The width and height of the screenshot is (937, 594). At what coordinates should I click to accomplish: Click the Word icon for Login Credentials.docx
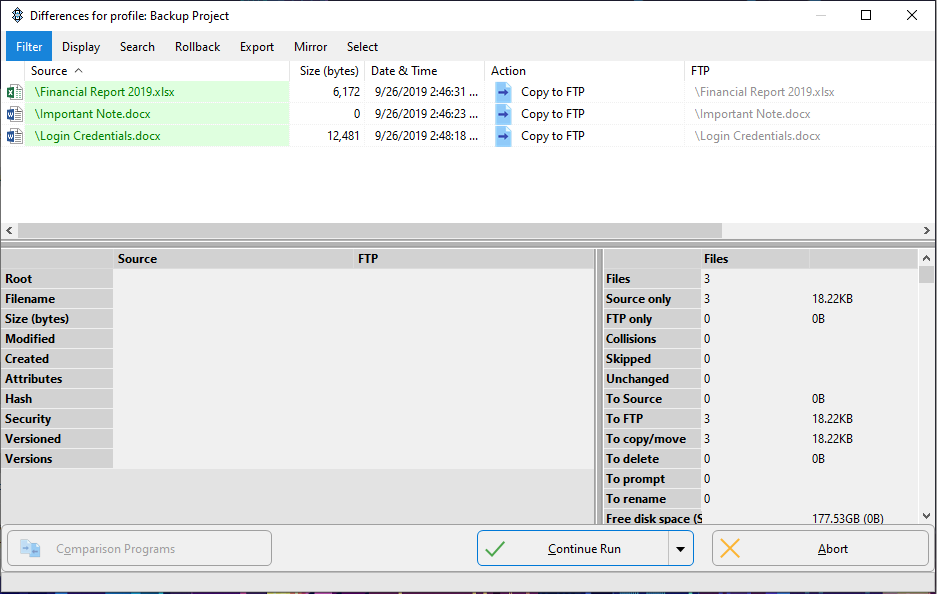click(14, 136)
